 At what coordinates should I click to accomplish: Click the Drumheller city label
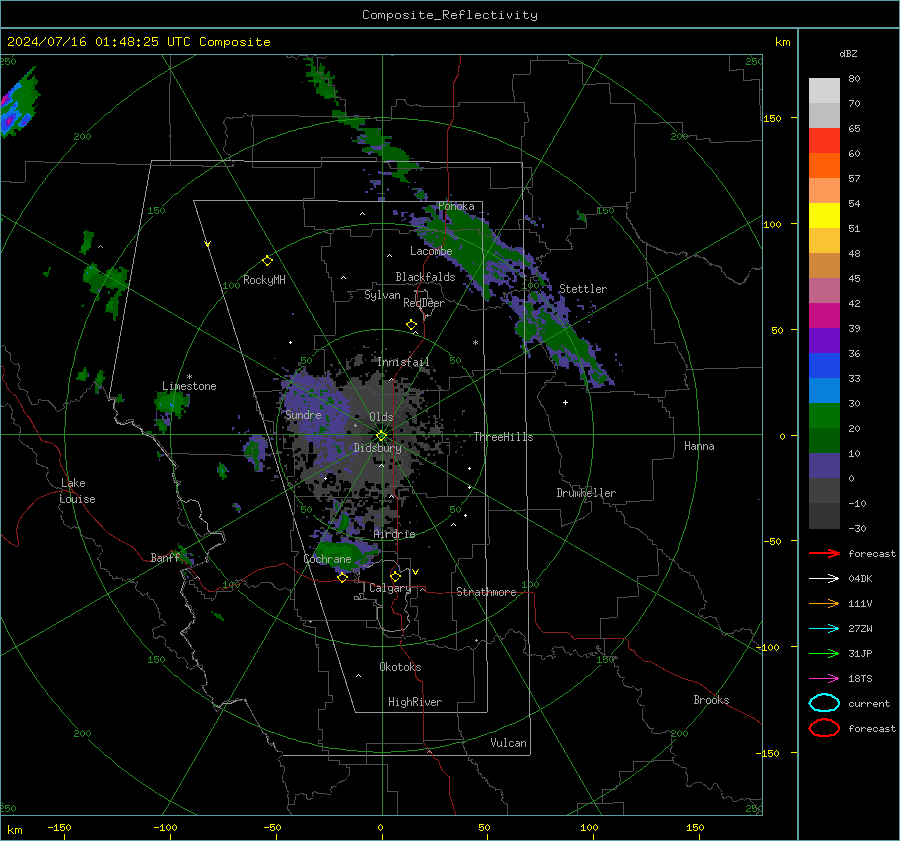[x=586, y=493]
